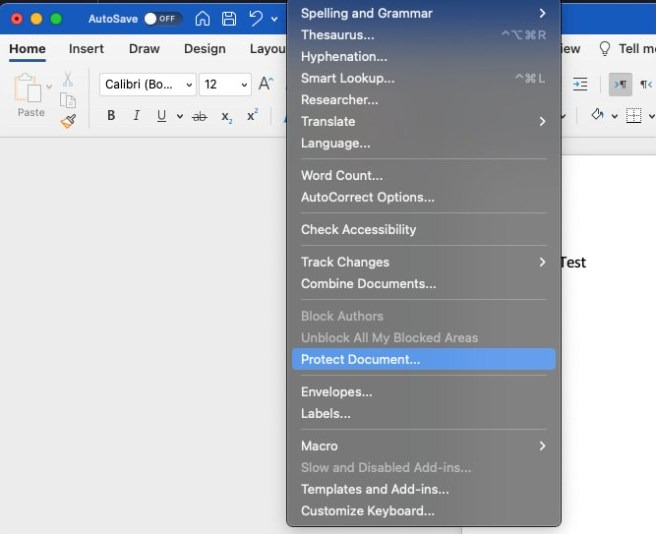656x534 pixels.
Task: Click the Home icon in title bar
Action: [x=202, y=19]
